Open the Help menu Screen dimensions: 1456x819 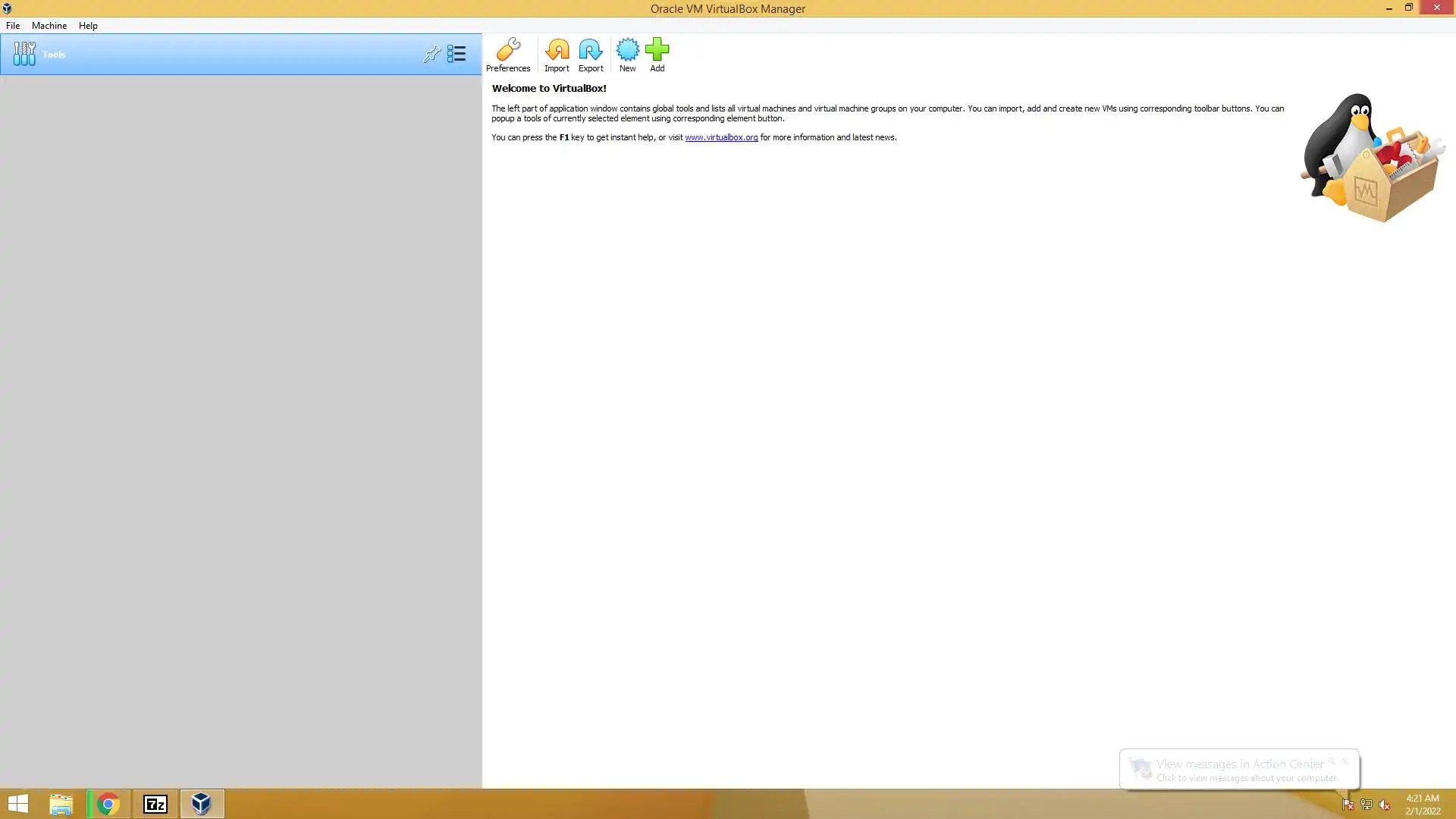[88, 25]
